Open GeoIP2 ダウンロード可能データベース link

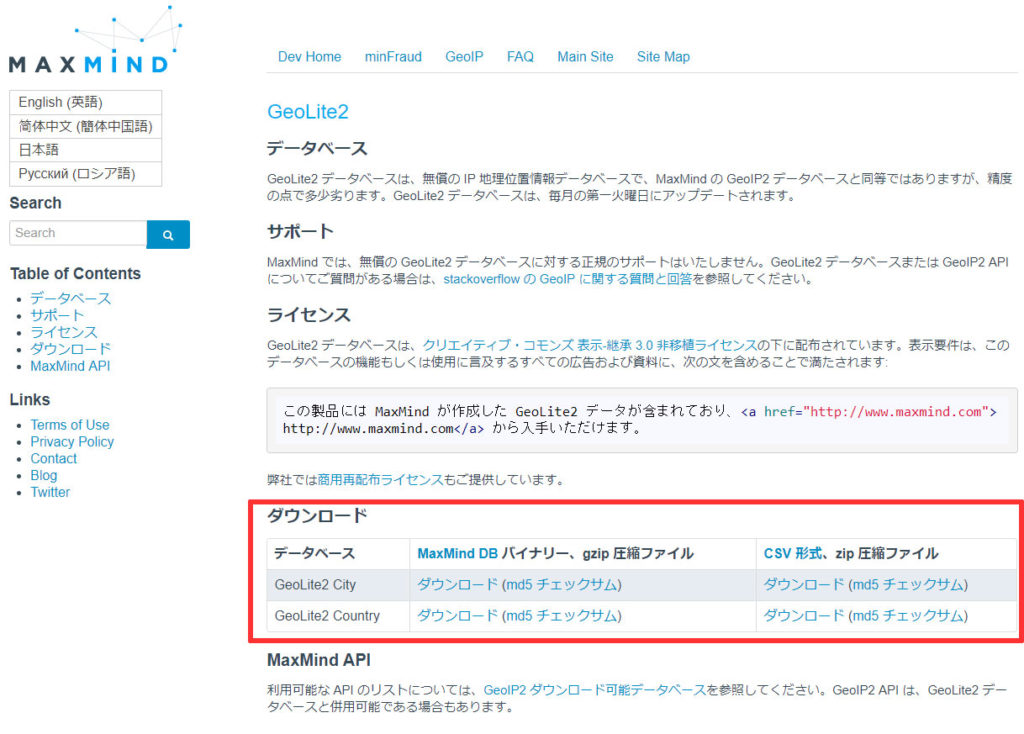[595, 690]
